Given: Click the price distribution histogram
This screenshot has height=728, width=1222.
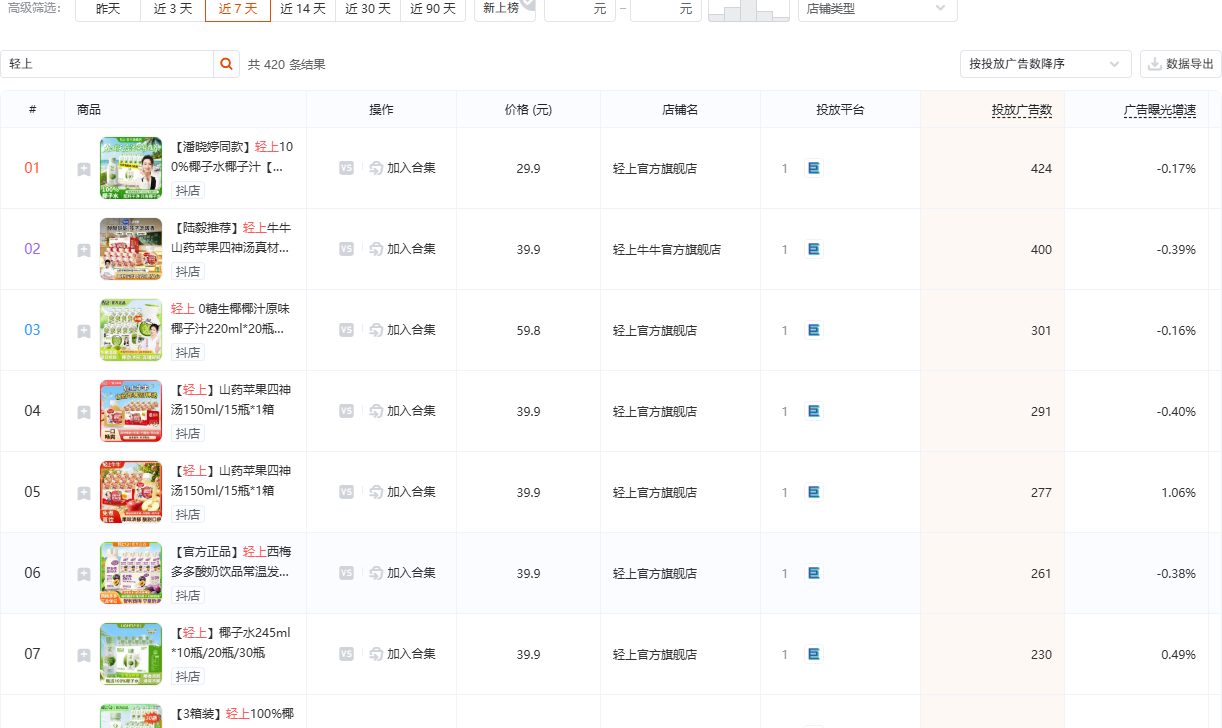Looking at the screenshot, I should [749, 10].
